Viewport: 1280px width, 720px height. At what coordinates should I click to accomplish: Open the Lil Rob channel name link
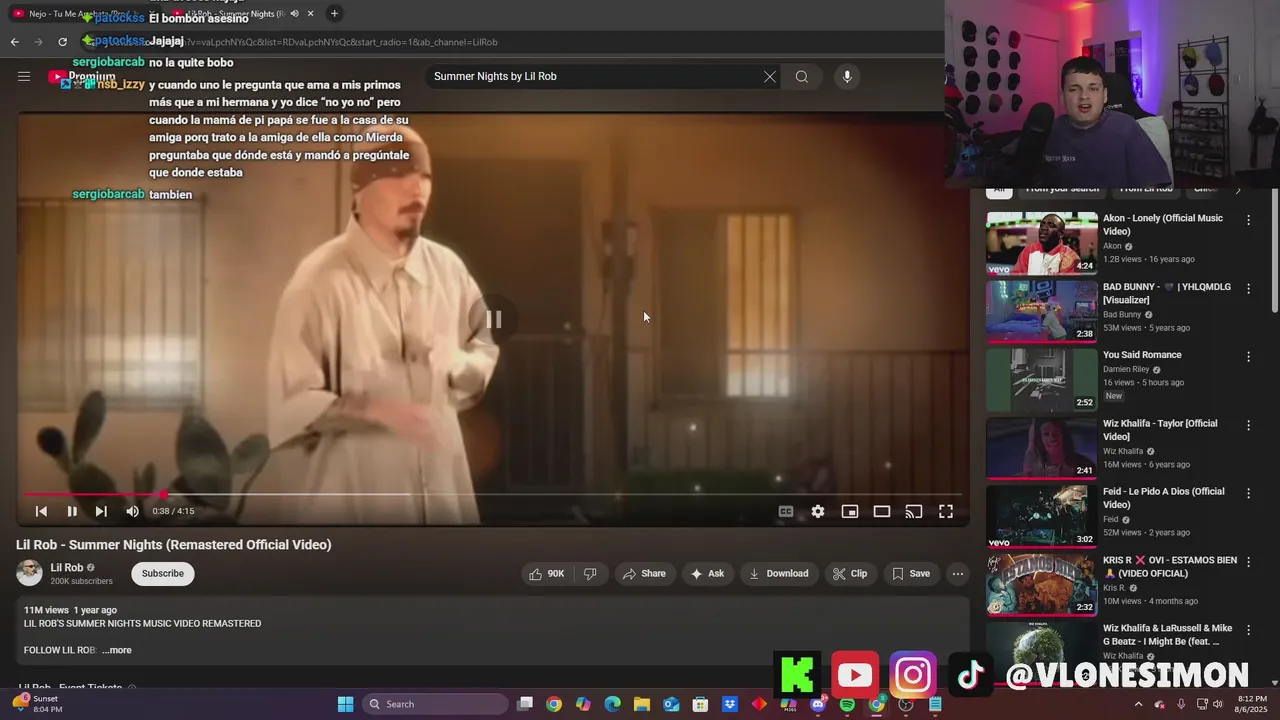(x=67, y=567)
